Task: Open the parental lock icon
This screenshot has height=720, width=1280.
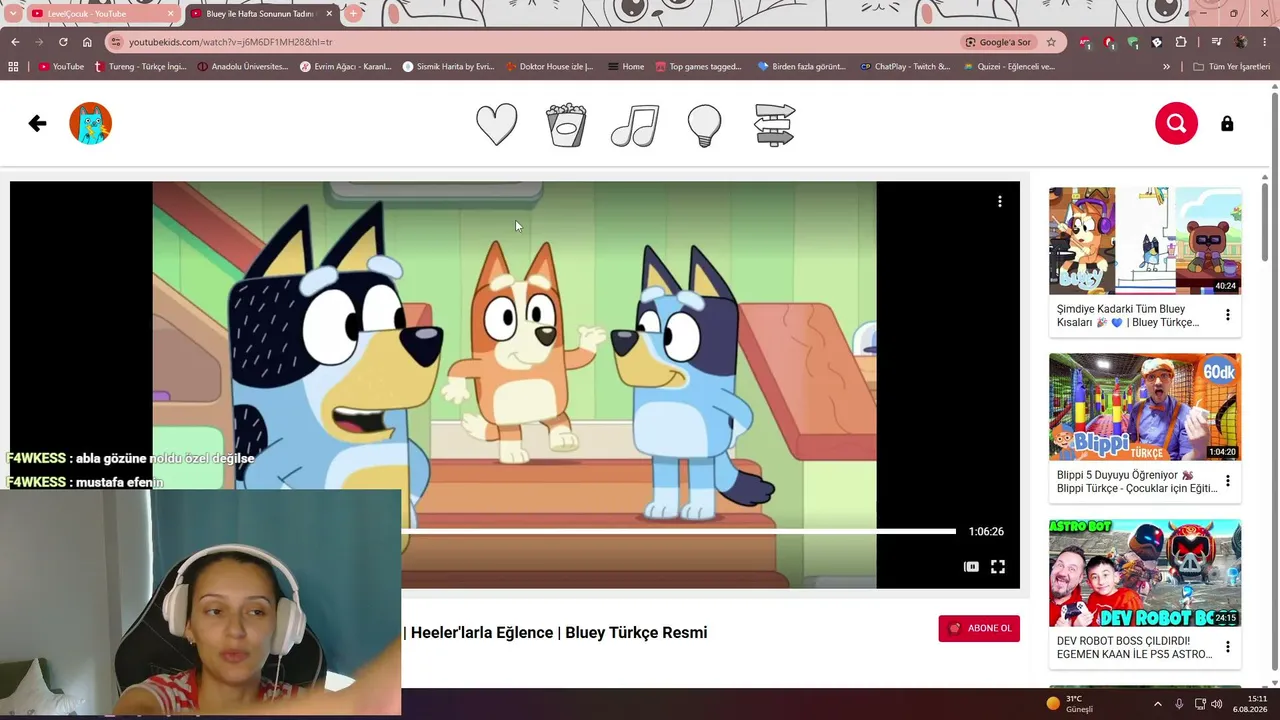Action: 1227,123
